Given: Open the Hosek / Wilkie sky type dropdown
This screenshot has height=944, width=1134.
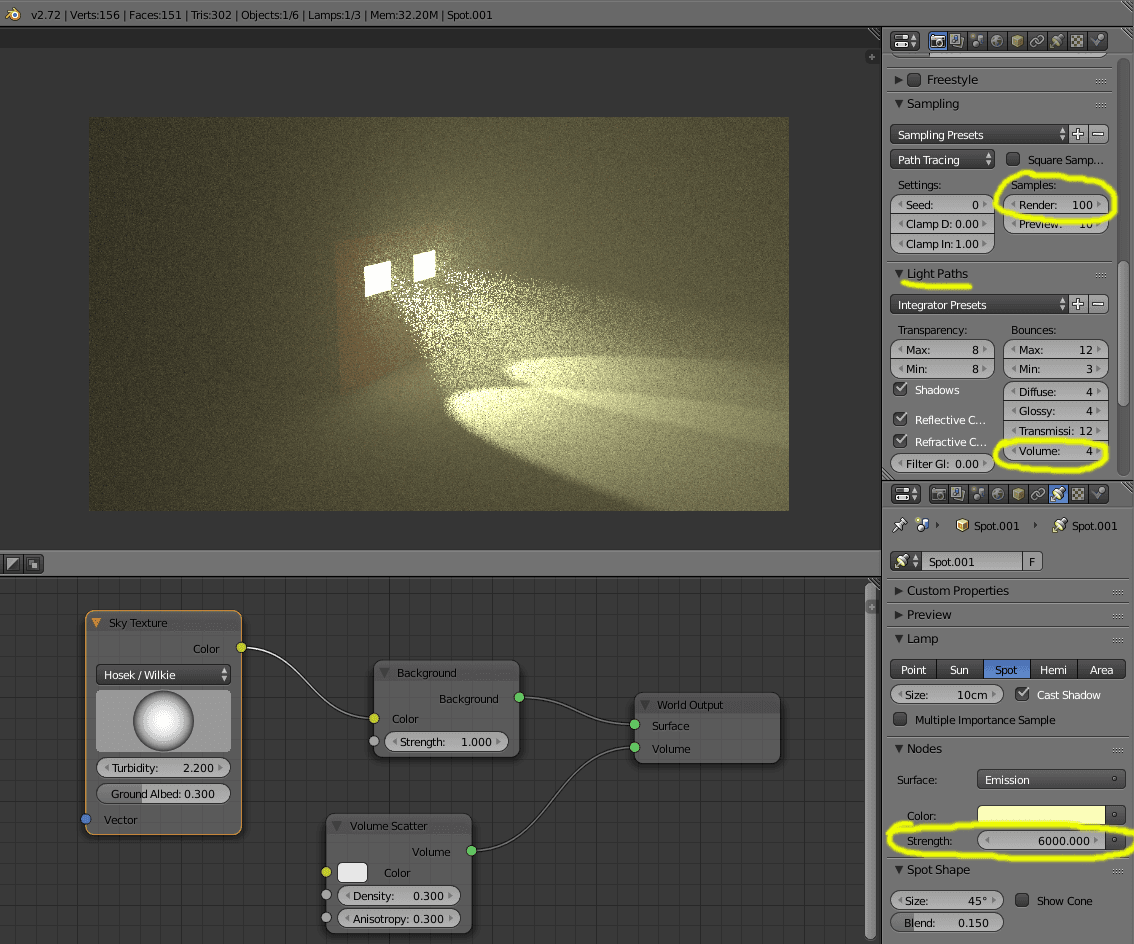Looking at the screenshot, I should pyautogui.click(x=163, y=675).
